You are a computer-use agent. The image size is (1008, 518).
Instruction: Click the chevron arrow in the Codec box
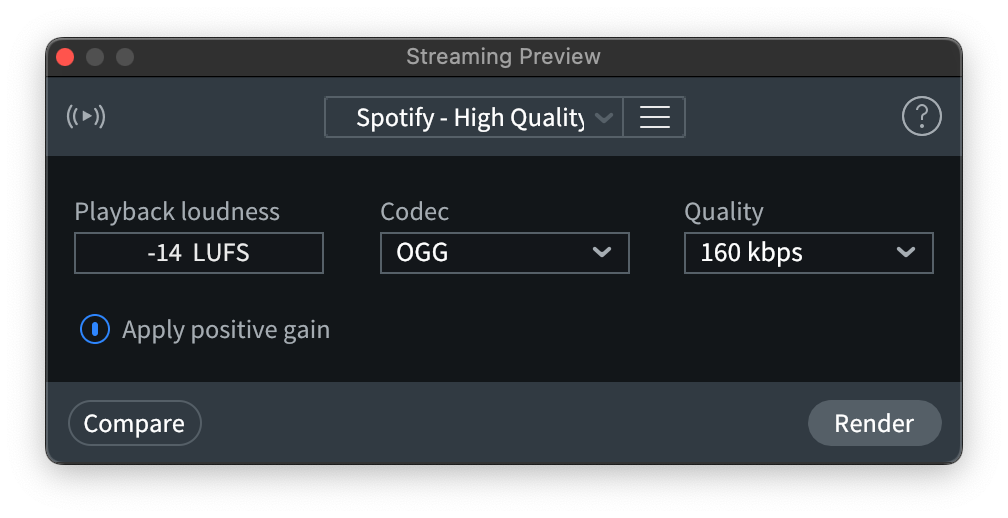pyautogui.click(x=602, y=252)
